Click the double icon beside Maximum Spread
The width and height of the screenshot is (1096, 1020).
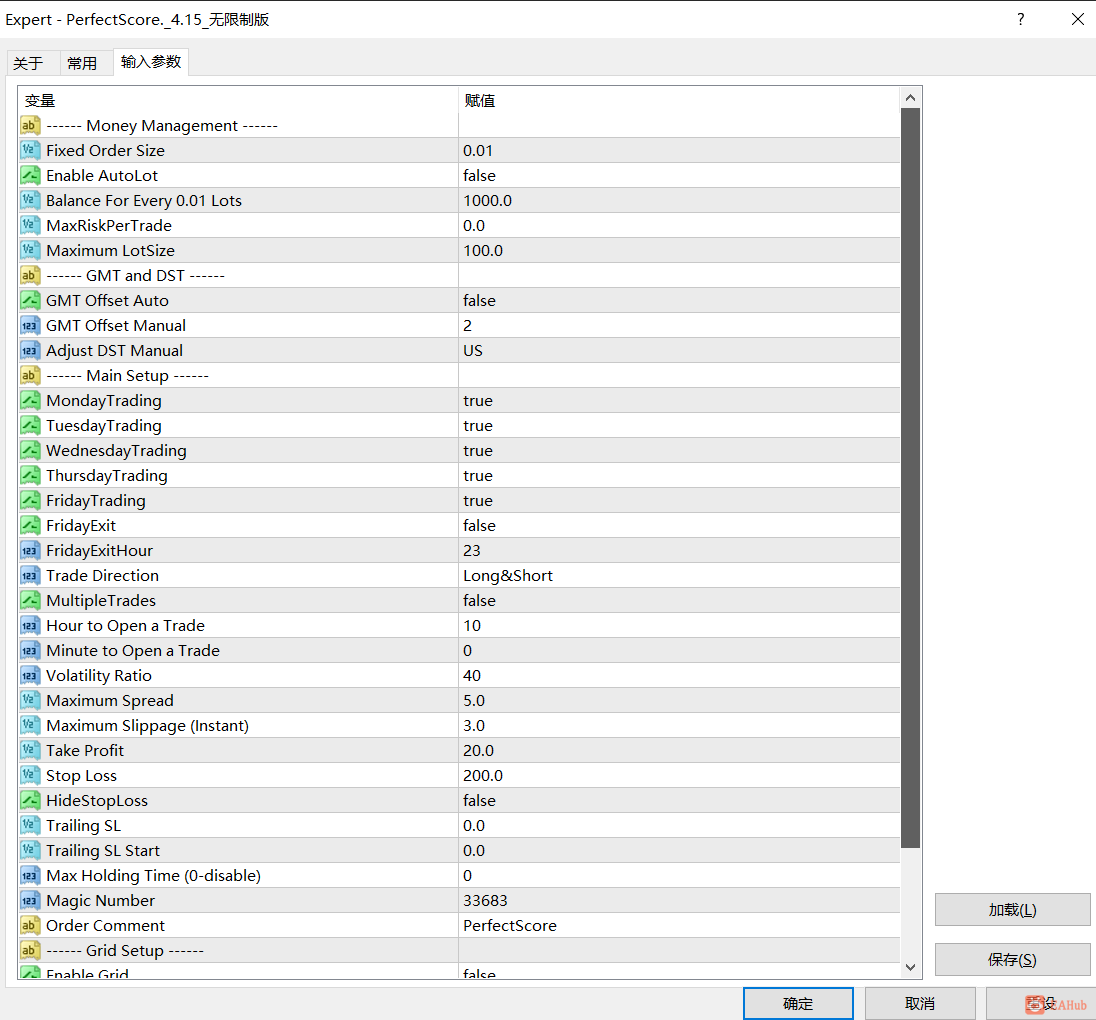(30, 701)
